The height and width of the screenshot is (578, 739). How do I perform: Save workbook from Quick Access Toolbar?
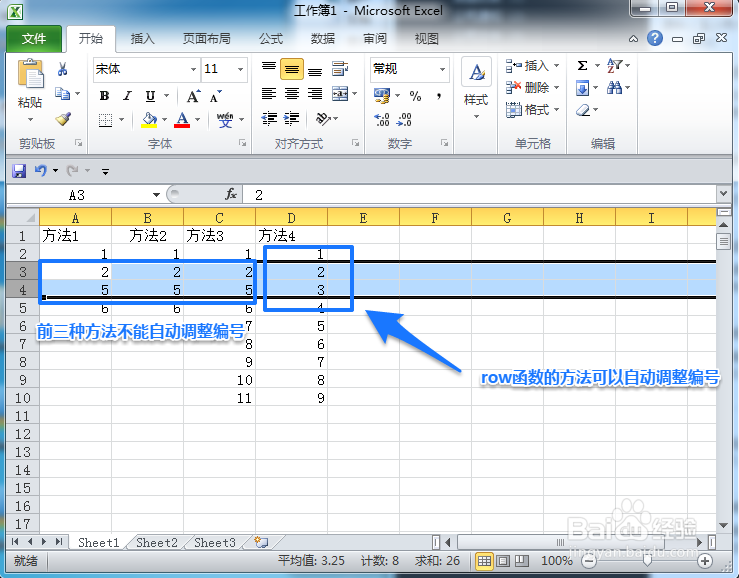pyautogui.click(x=19, y=171)
